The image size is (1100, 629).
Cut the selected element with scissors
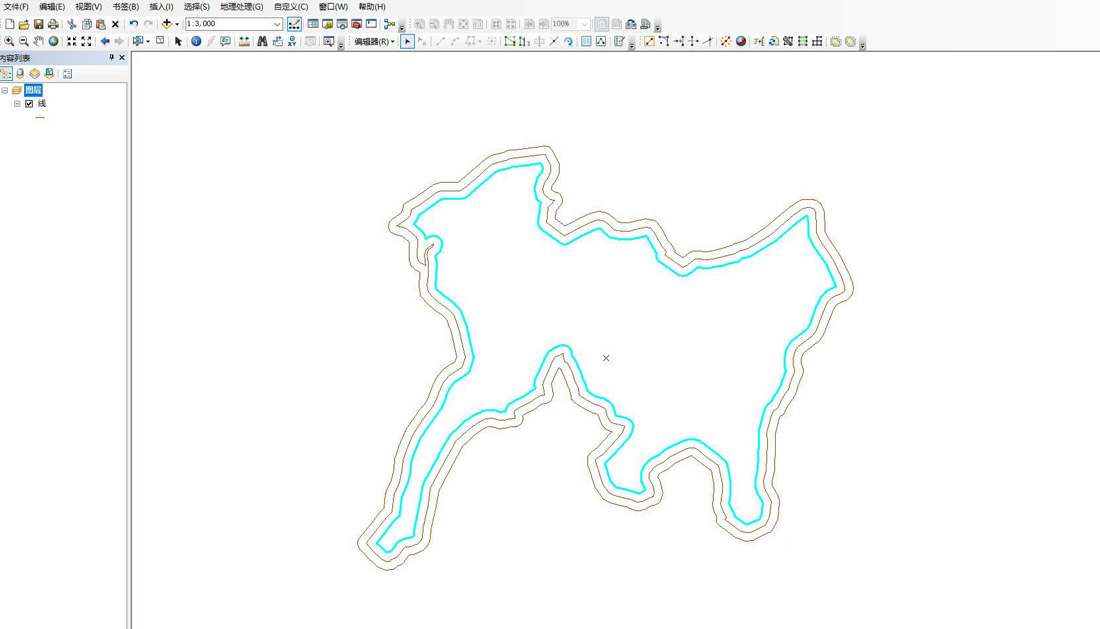(72, 24)
